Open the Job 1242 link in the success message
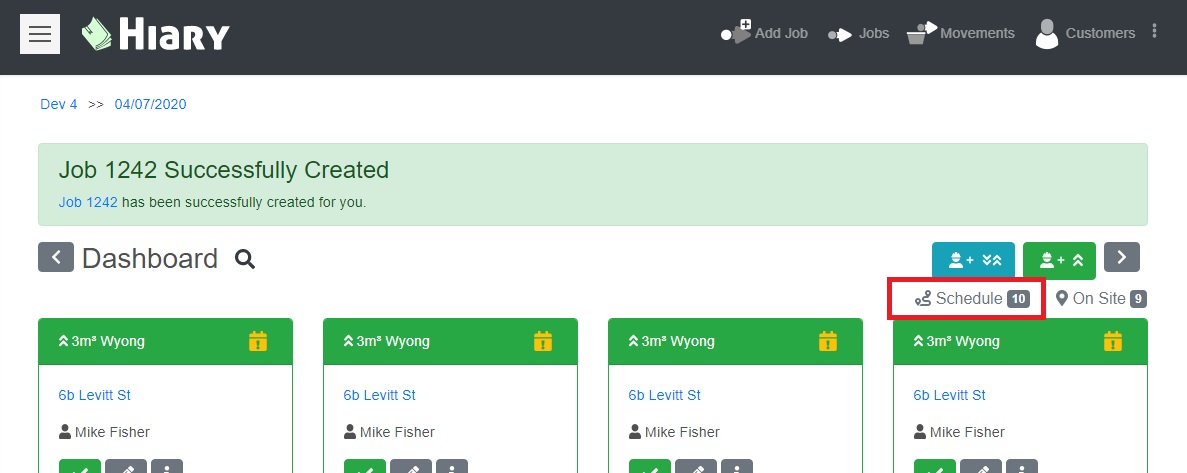The width and height of the screenshot is (1187, 473). click(x=88, y=203)
